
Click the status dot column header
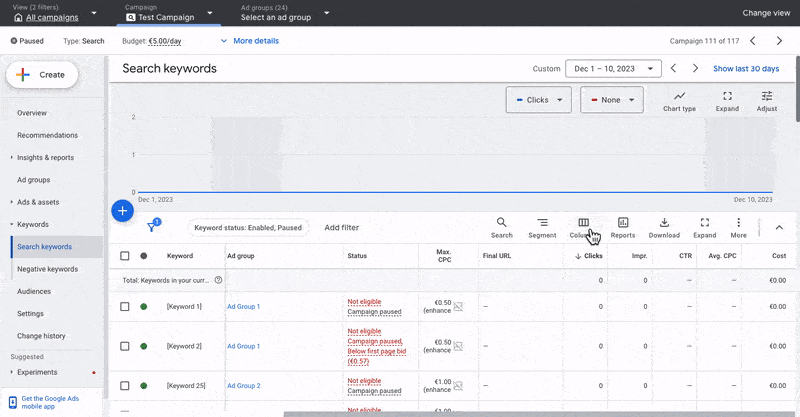click(x=144, y=256)
